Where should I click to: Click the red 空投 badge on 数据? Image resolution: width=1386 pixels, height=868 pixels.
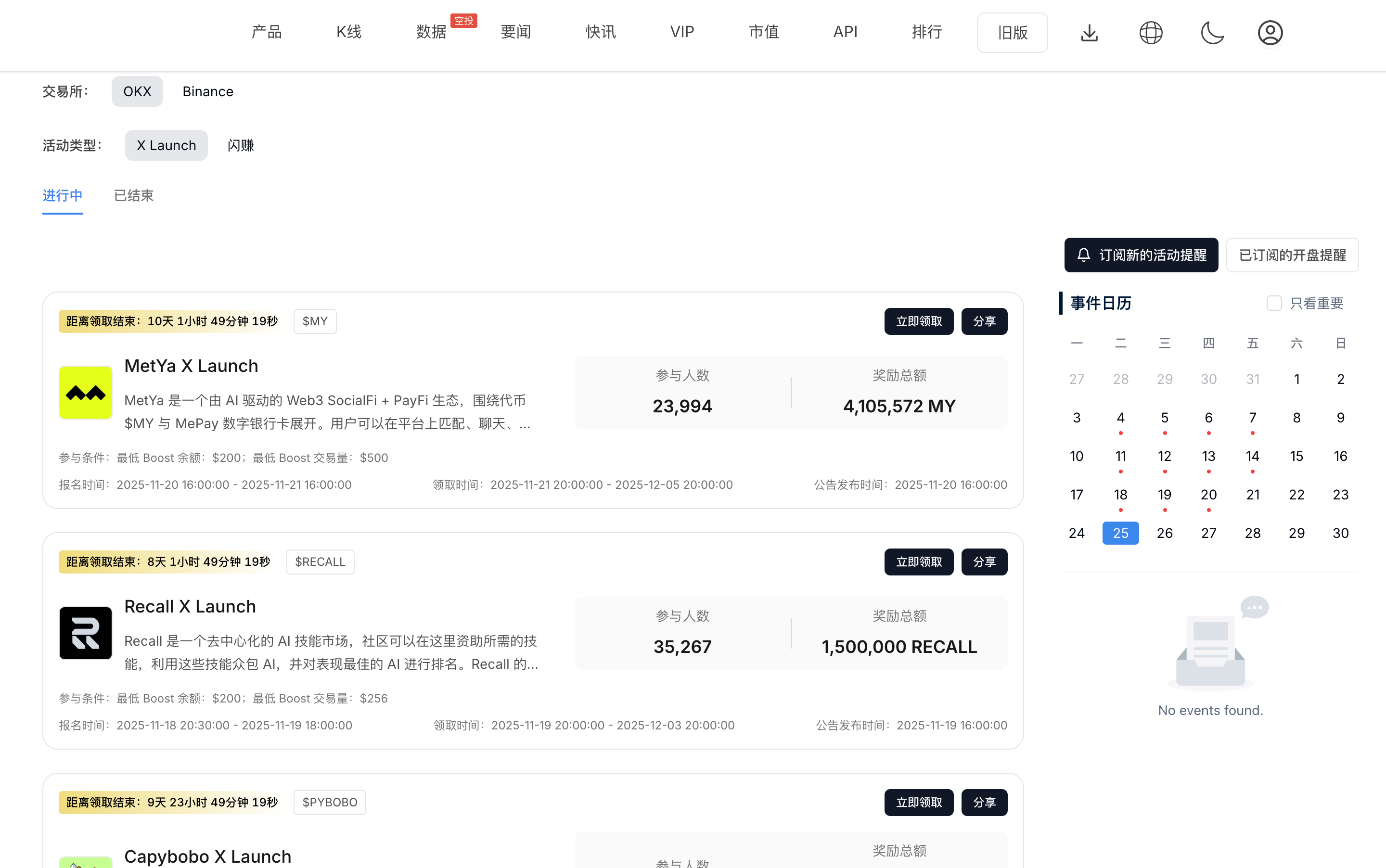[x=464, y=21]
